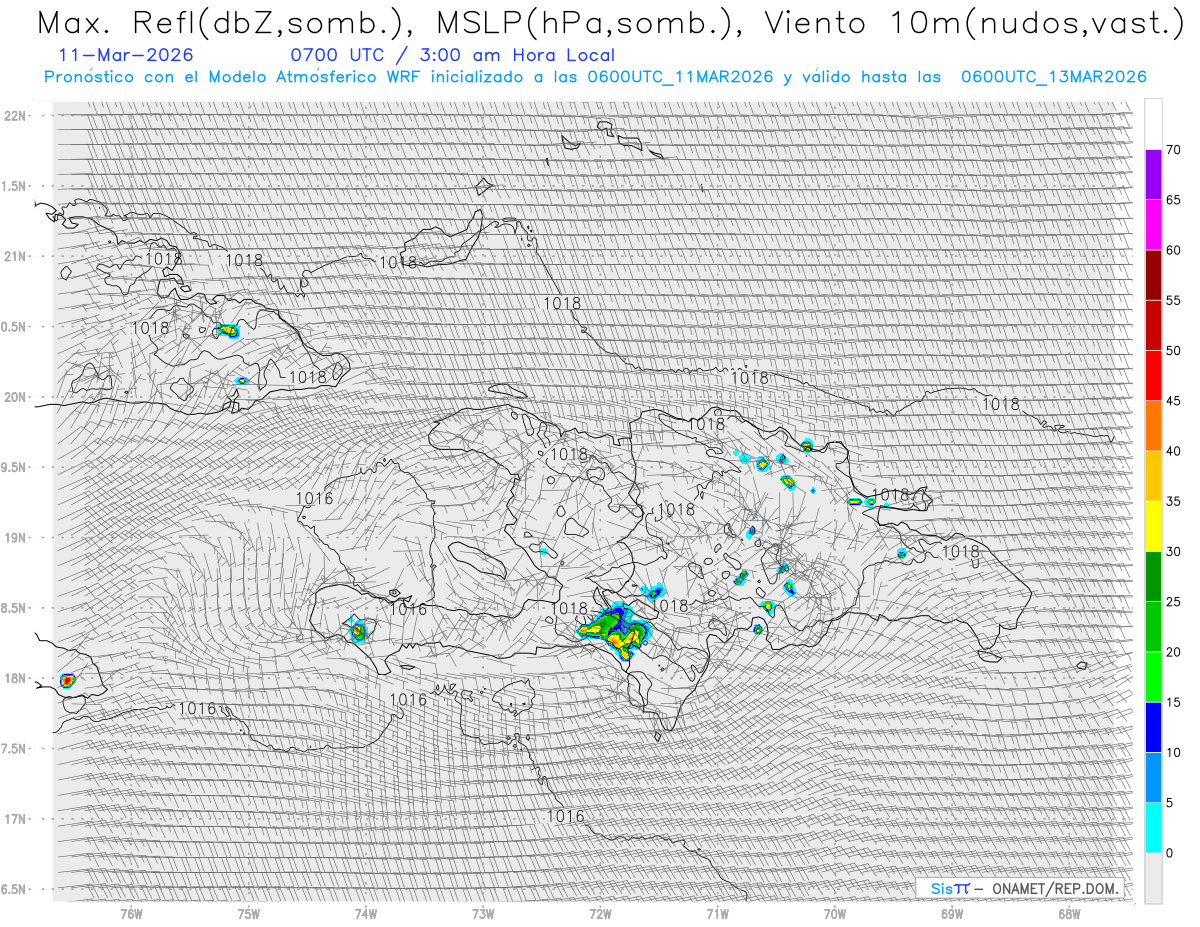The width and height of the screenshot is (1200, 927).
Task: Click the legend value "40"
Action: 1173,451
